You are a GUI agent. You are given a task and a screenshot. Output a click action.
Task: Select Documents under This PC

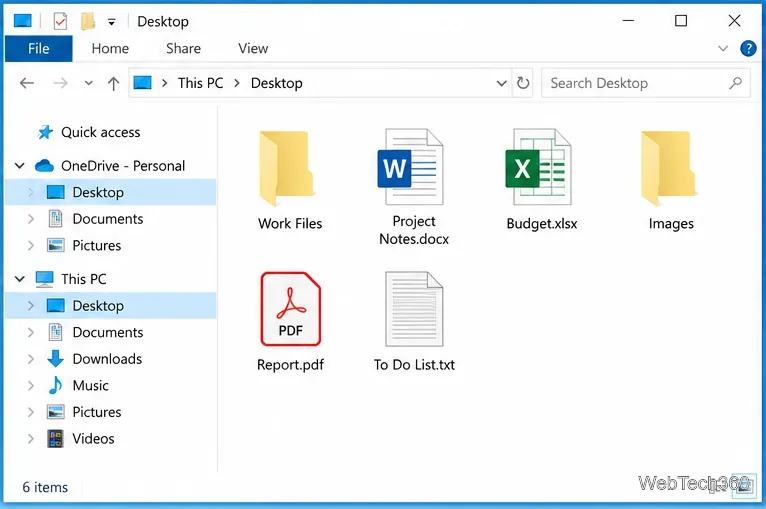click(x=108, y=332)
